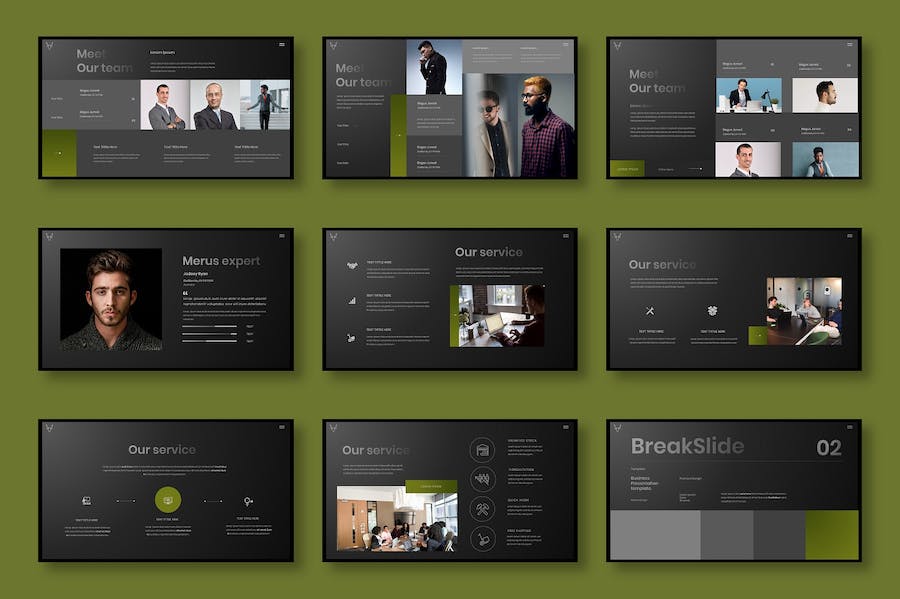
Task: Click the key icon on the three-step service slide
Action: pos(248,500)
